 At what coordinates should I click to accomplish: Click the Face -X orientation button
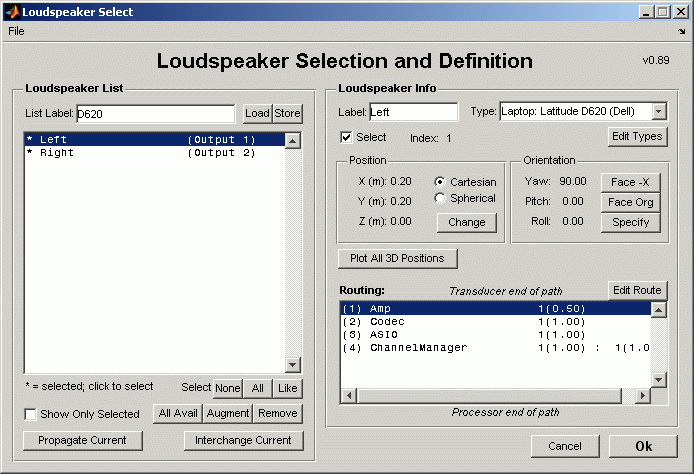[630, 182]
